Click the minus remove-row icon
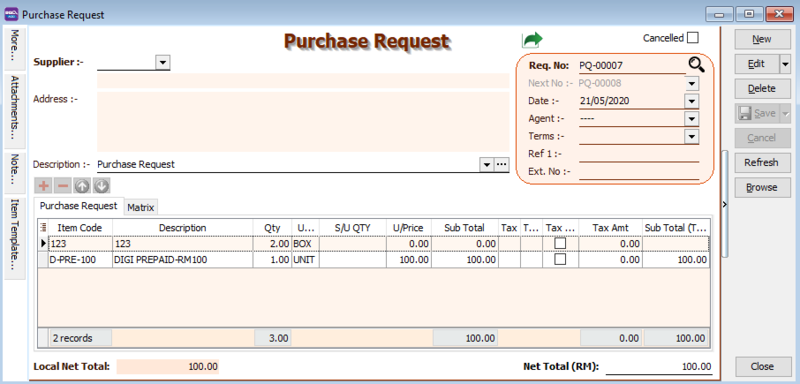This screenshot has height=384, width=800. click(63, 186)
